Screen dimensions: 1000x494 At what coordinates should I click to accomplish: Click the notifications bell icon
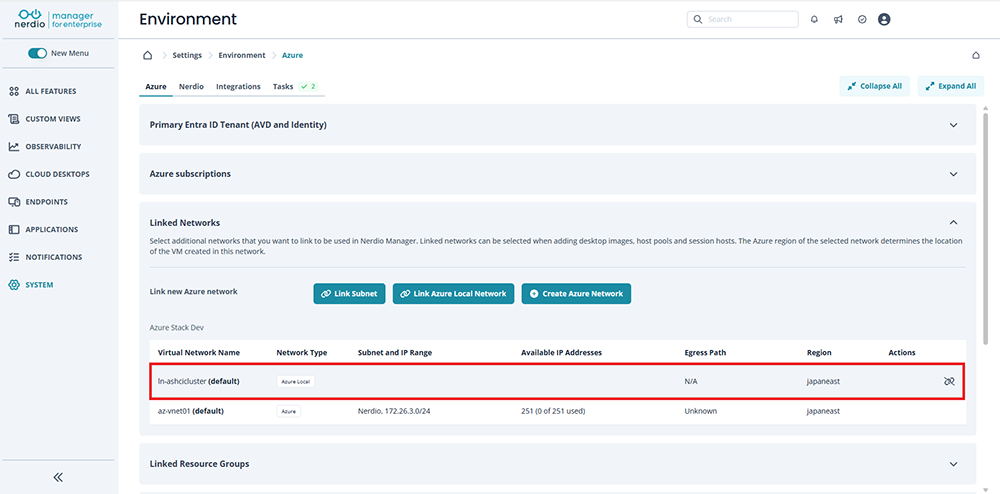point(814,20)
